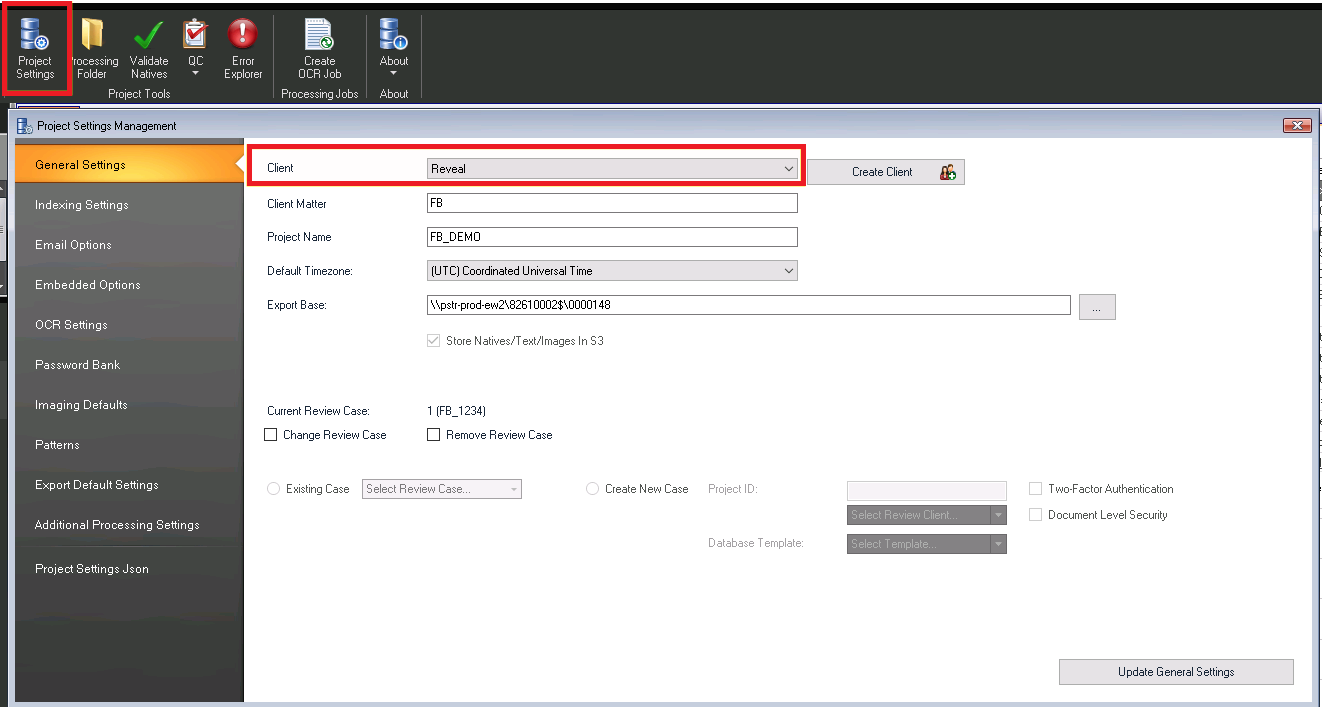The image size is (1322, 707).
Task: Expand the About dropdown arrow
Action: tap(393, 74)
